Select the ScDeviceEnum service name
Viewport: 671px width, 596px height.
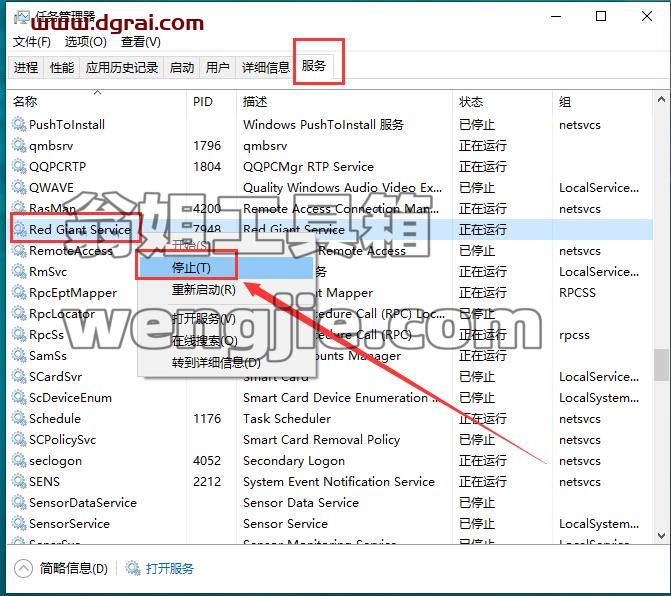tap(71, 397)
